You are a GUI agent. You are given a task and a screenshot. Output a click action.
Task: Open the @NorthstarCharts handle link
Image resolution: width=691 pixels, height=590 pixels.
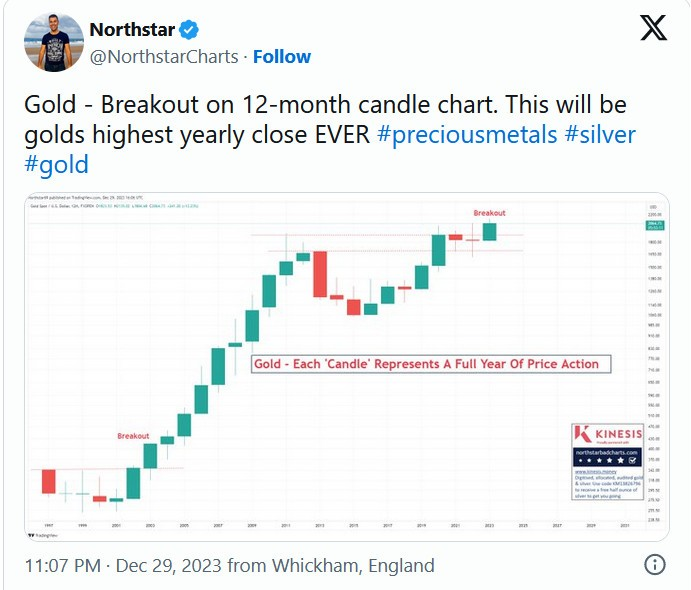[x=166, y=56]
